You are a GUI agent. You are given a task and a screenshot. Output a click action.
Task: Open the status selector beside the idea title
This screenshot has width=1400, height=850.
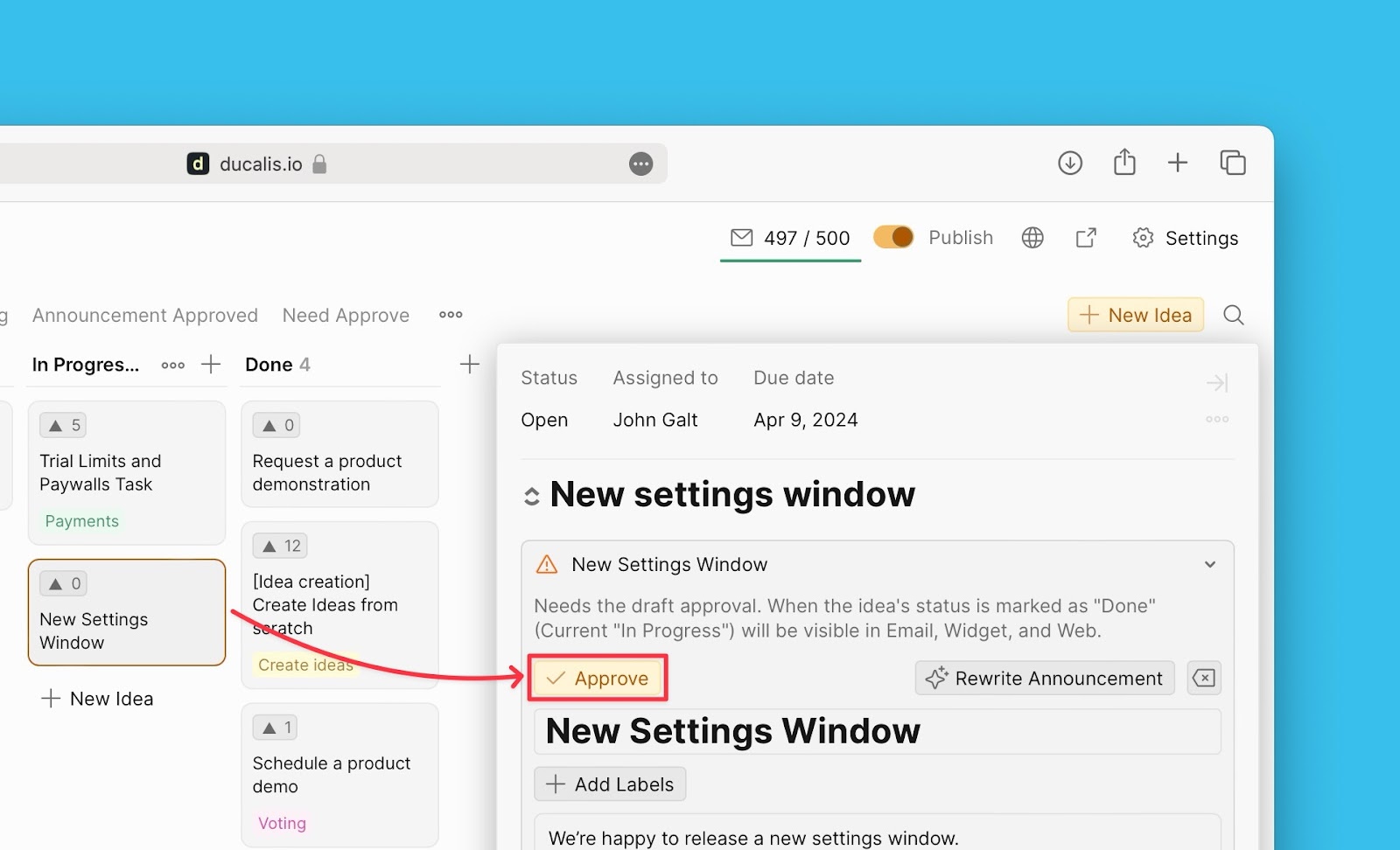pyautogui.click(x=531, y=497)
